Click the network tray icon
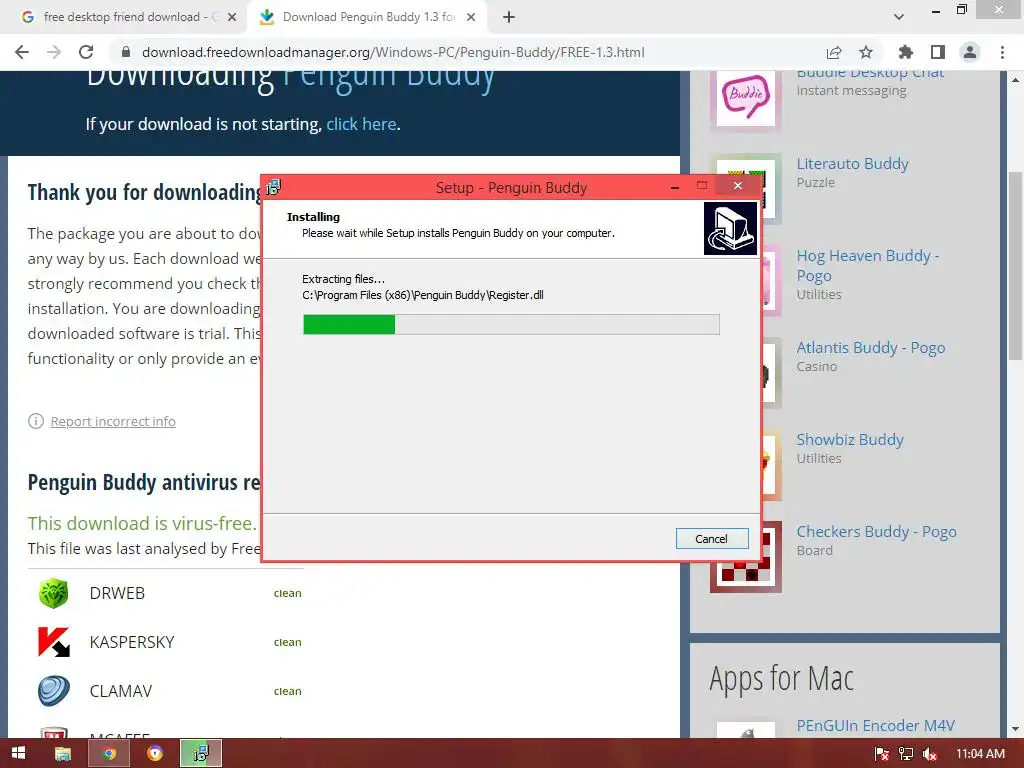 click(906, 754)
